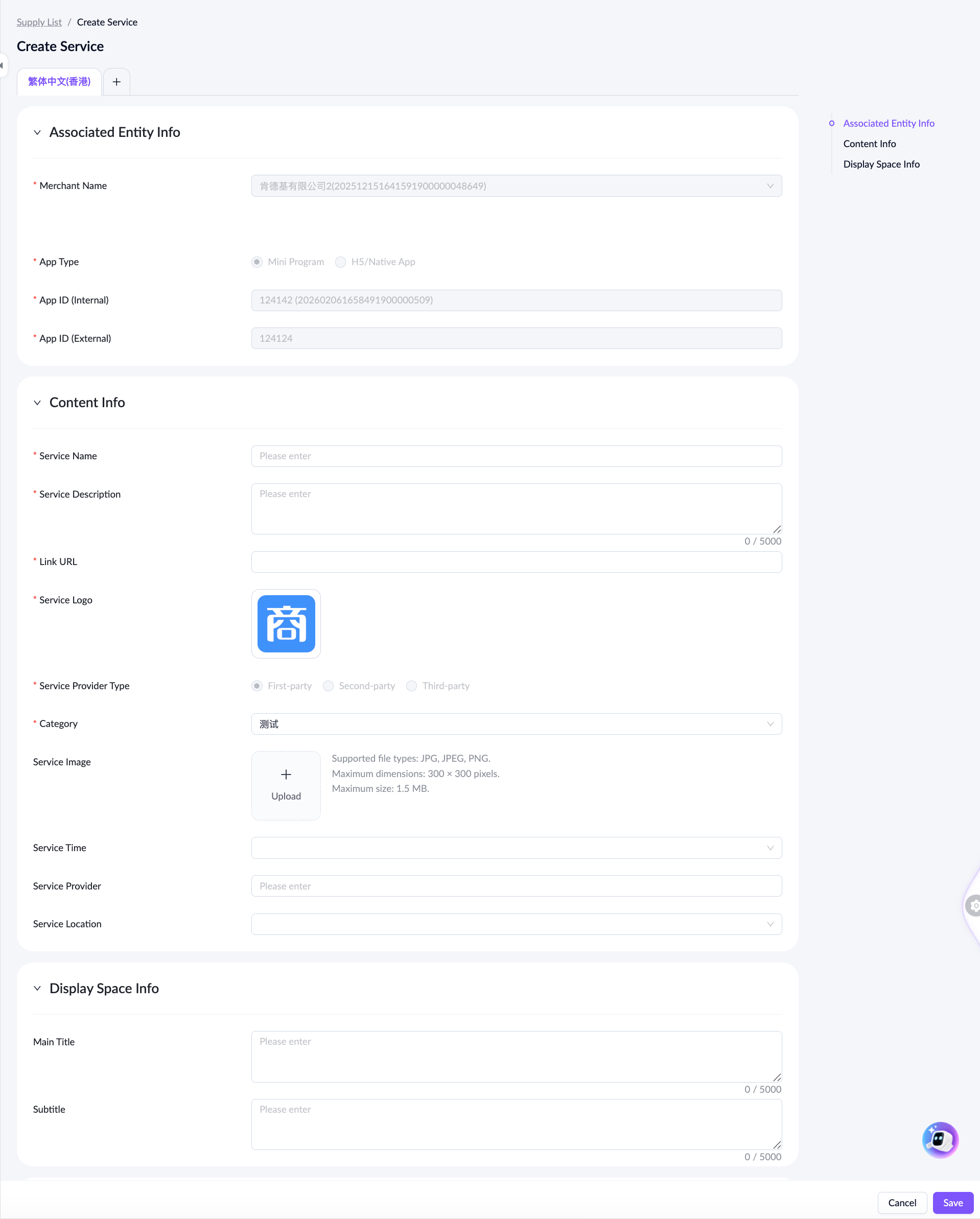Click the plus icon to add language tab

point(116,82)
